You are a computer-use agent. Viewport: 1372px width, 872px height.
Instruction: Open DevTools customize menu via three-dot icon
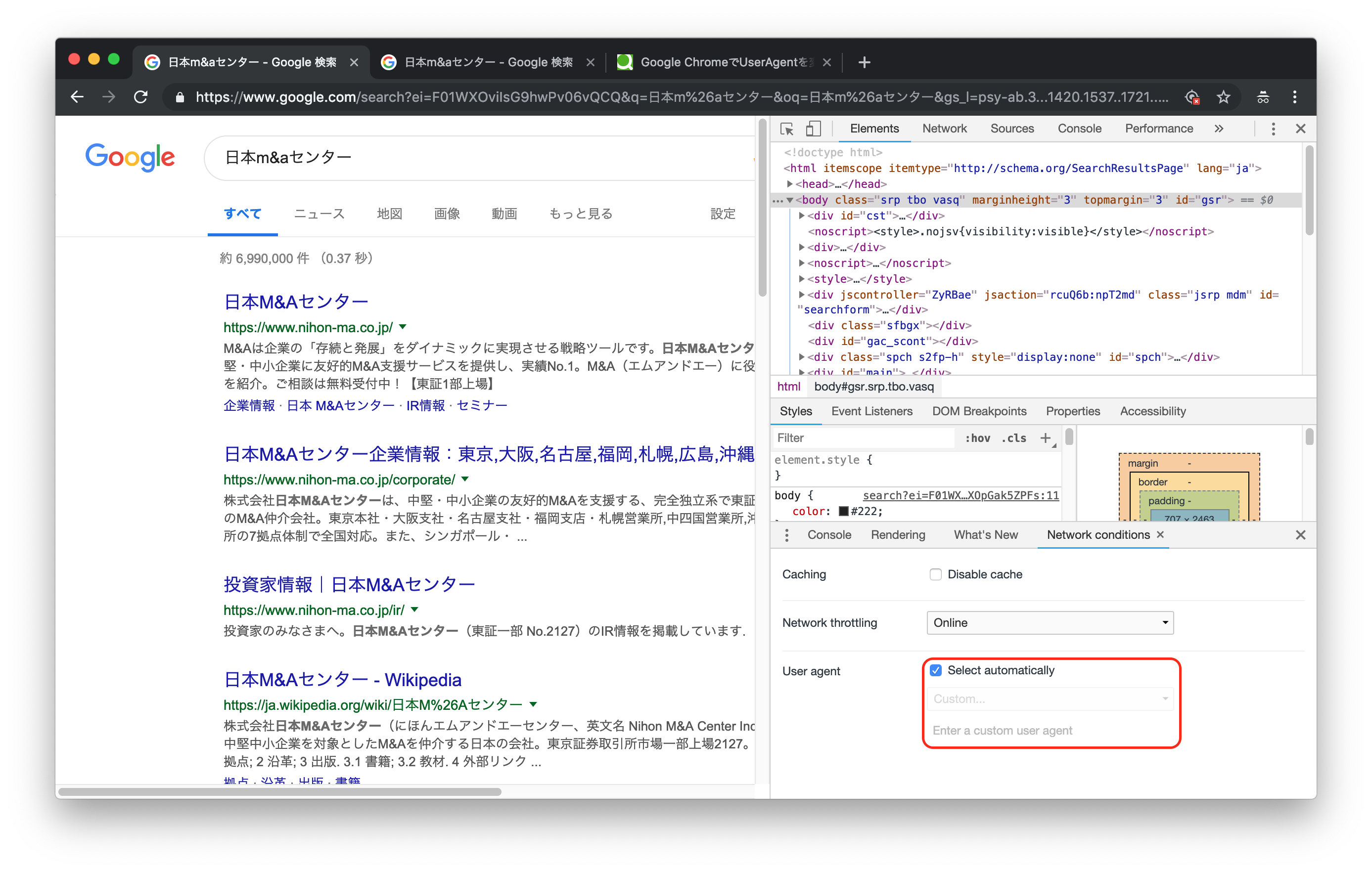coord(1273,129)
